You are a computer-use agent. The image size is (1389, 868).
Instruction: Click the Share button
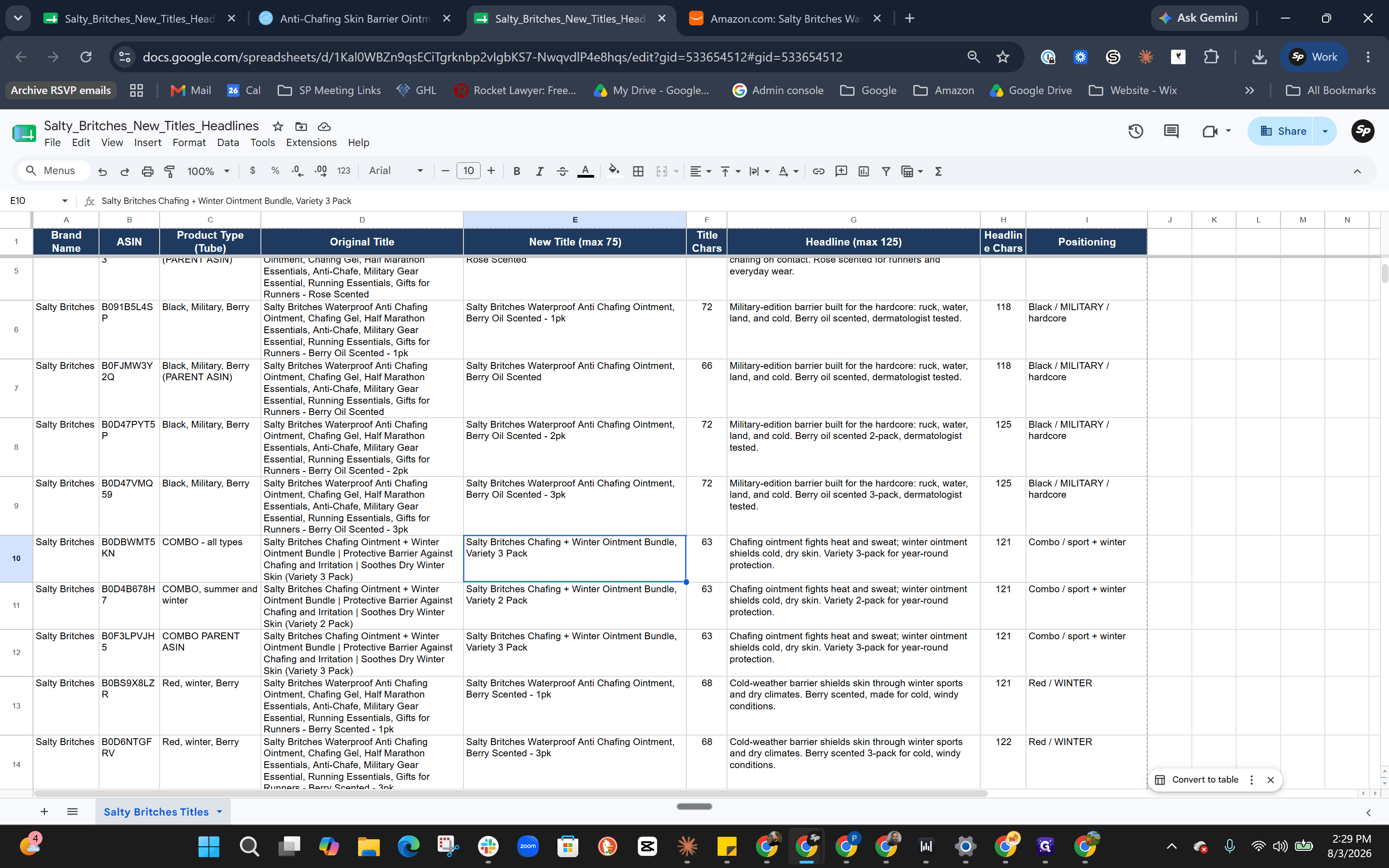[x=1282, y=132]
